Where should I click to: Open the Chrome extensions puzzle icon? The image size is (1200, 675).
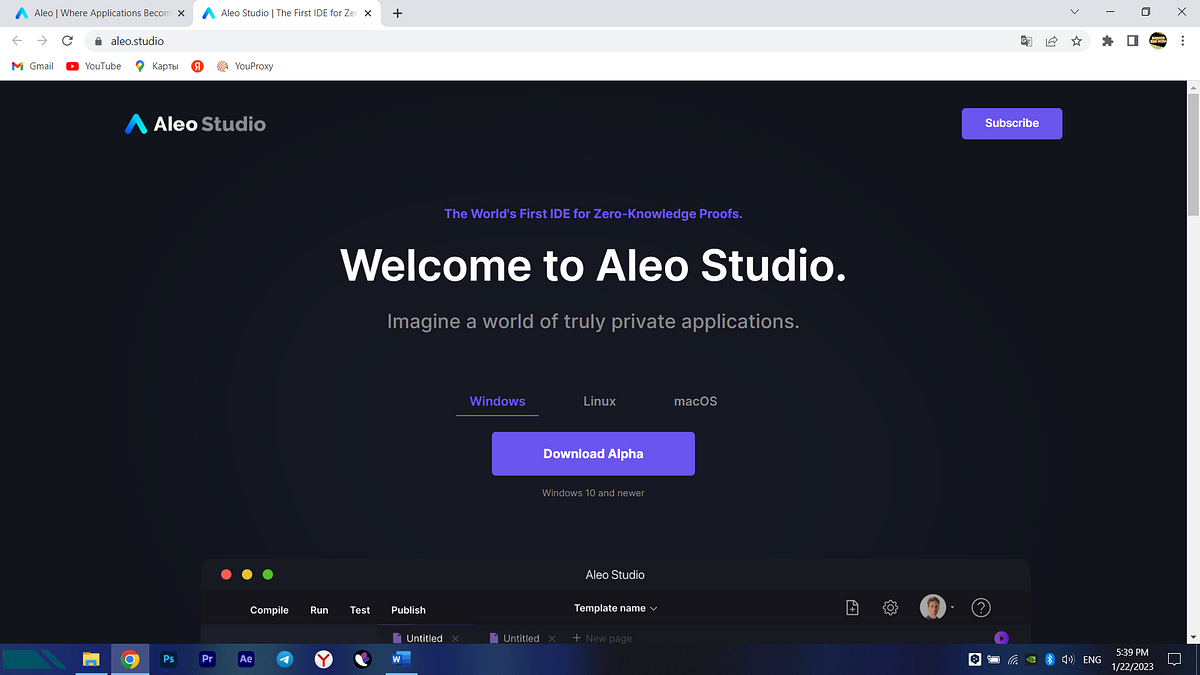(1107, 41)
